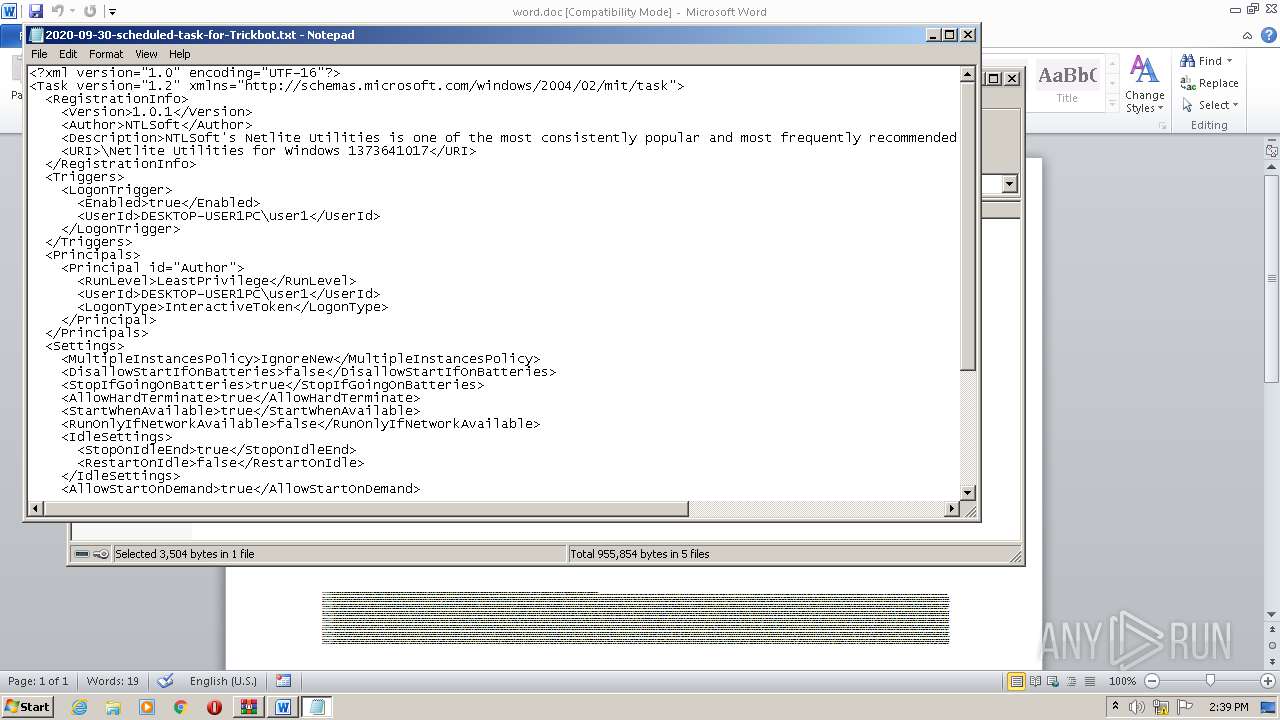Open Google Chrome from taskbar
The image size is (1280, 720).
[180, 707]
